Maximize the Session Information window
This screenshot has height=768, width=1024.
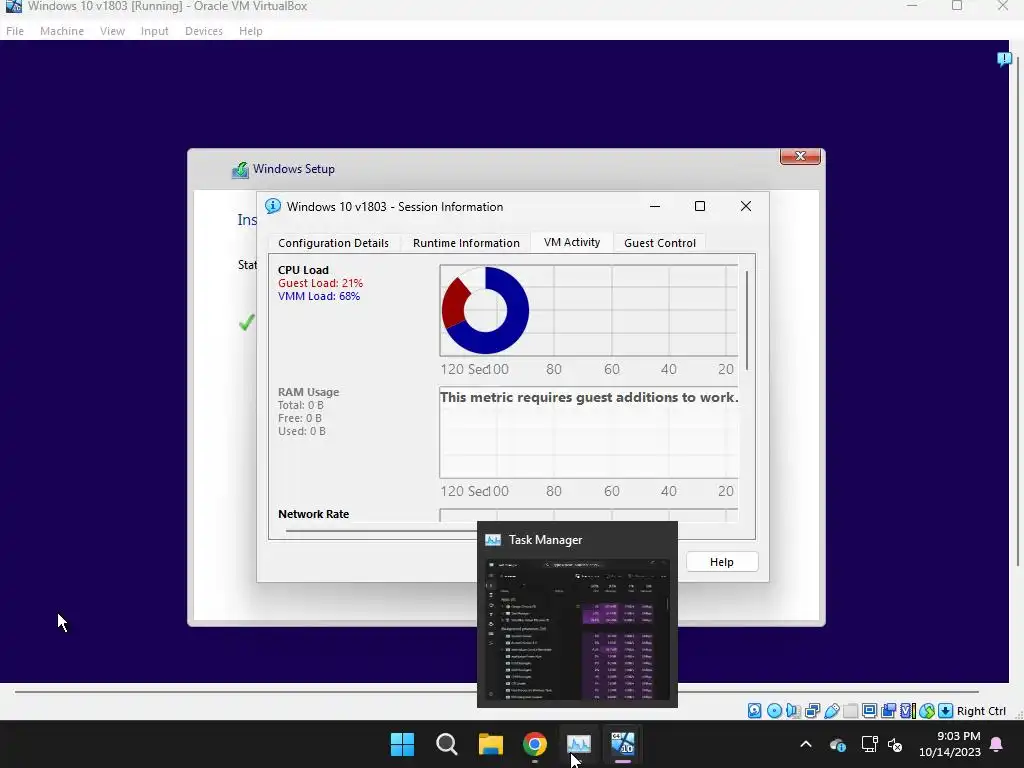coord(700,206)
